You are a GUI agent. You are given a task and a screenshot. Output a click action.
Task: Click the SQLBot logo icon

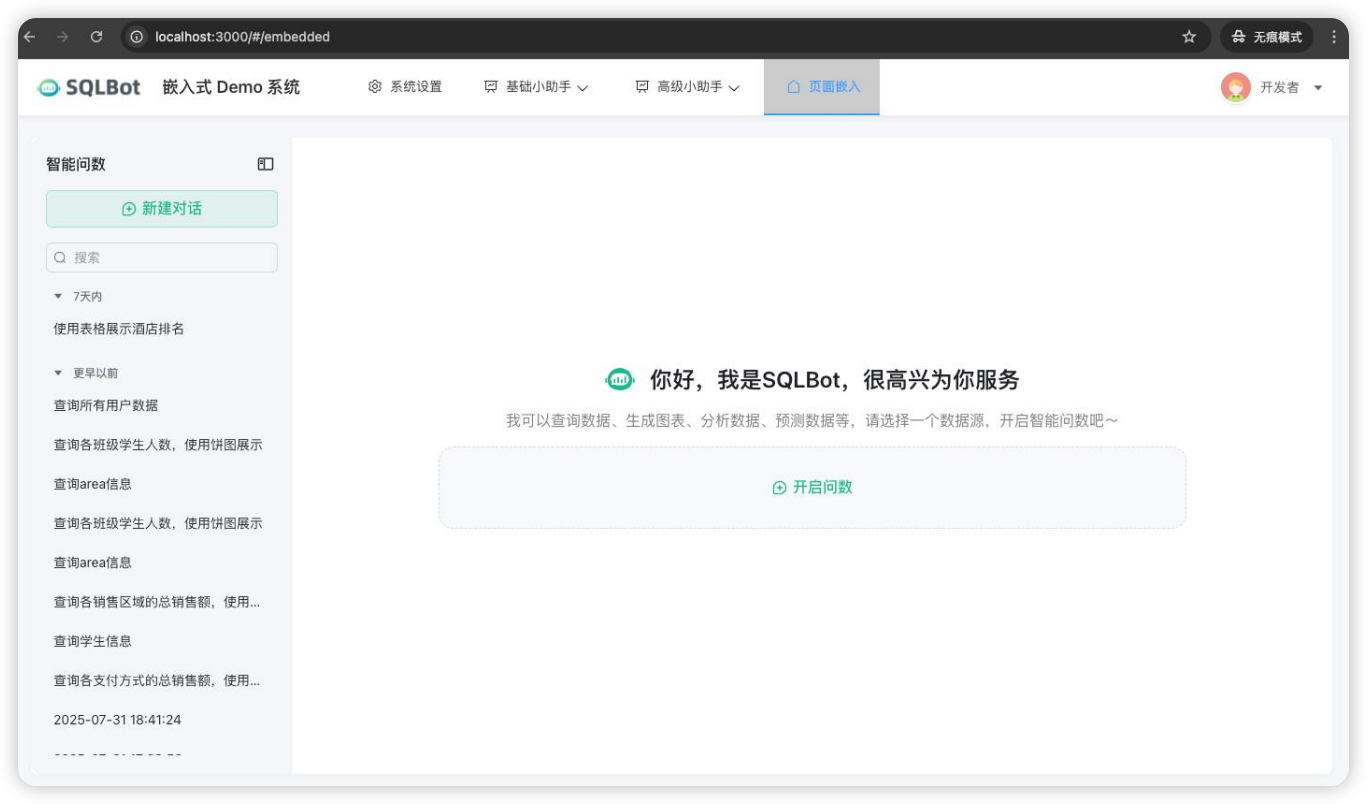47,86
